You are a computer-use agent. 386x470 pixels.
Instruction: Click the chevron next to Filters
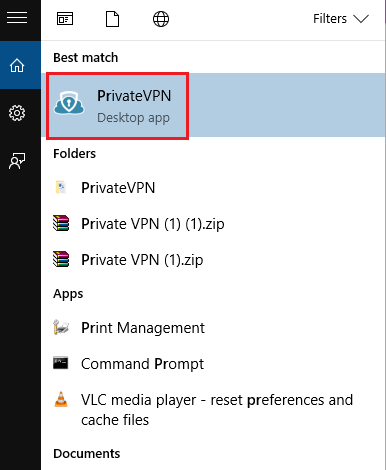pyautogui.click(x=361, y=19)
